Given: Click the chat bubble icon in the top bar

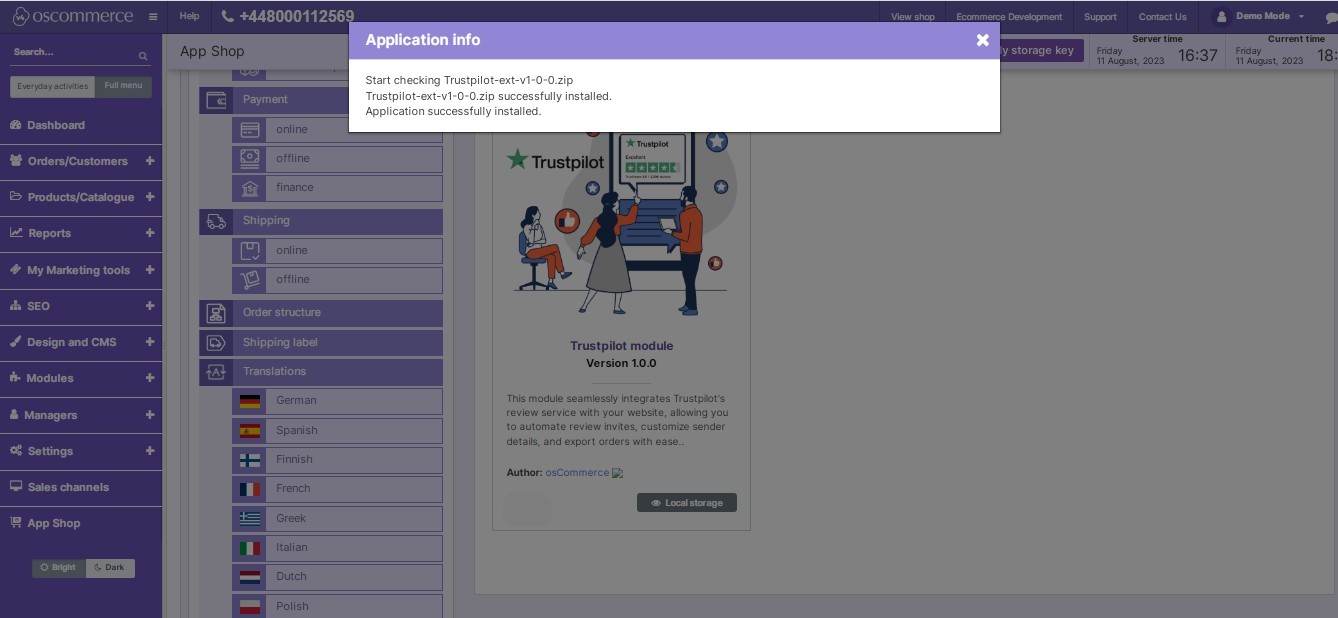Looking at the screenshot, I should [1330, 17].
